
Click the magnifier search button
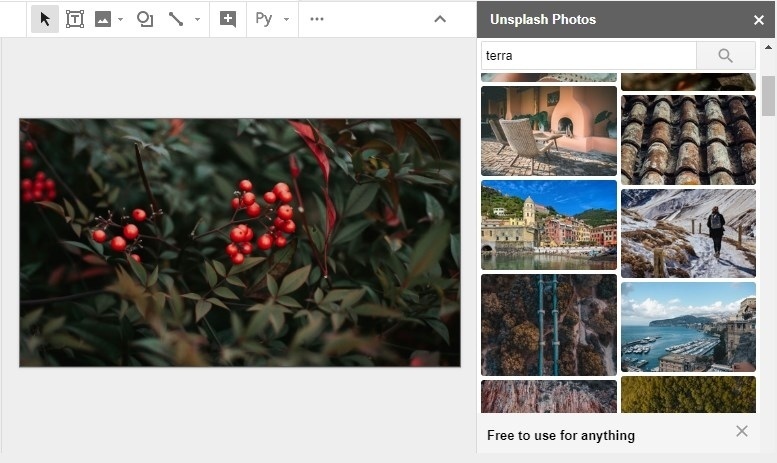pyautogui.click(x=725, y=56)
